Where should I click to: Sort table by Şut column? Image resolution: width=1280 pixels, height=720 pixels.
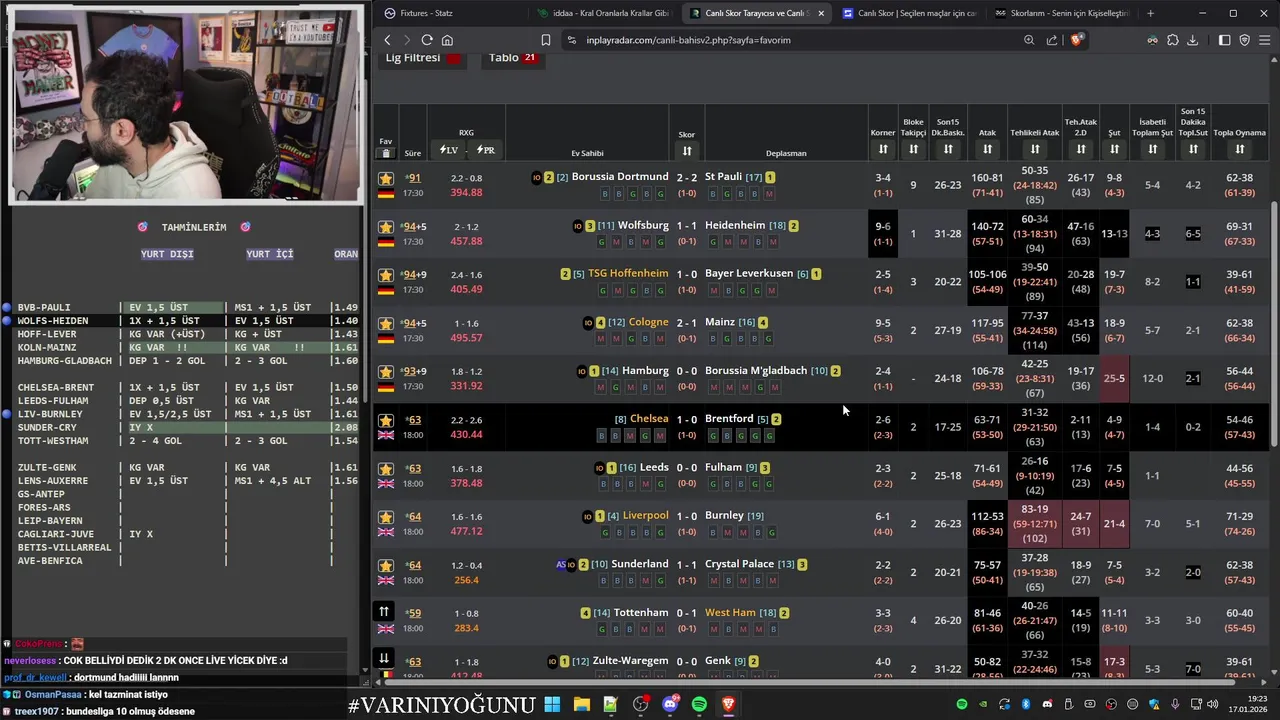1114,149
